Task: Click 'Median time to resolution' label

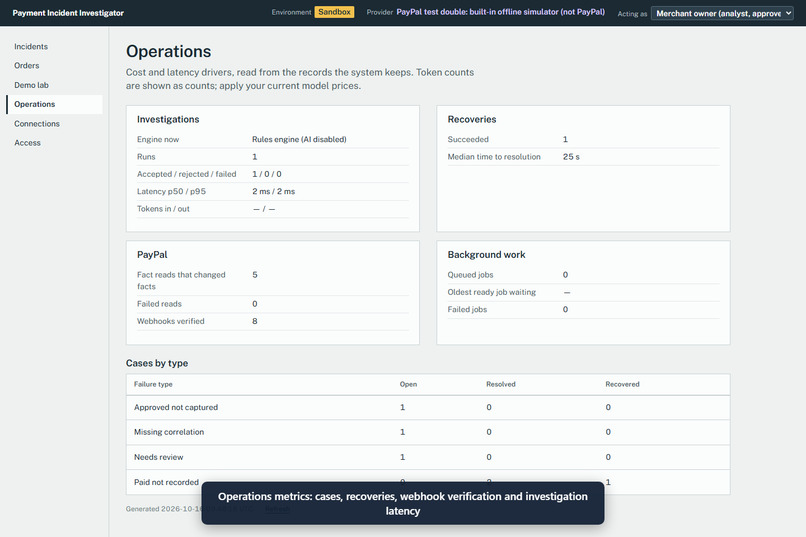Action: tap(494, 157)
